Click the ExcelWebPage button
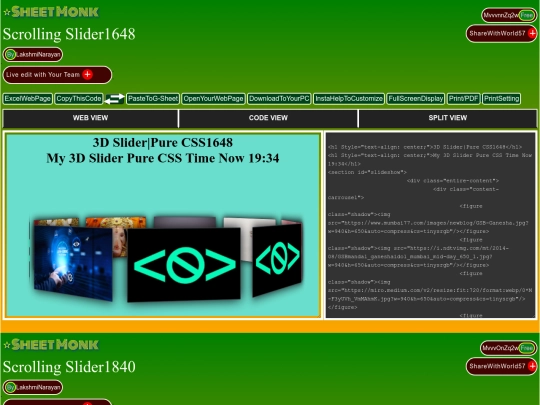Screen dimensions: 540x405 pyautogui.click(x=28, y=99)
